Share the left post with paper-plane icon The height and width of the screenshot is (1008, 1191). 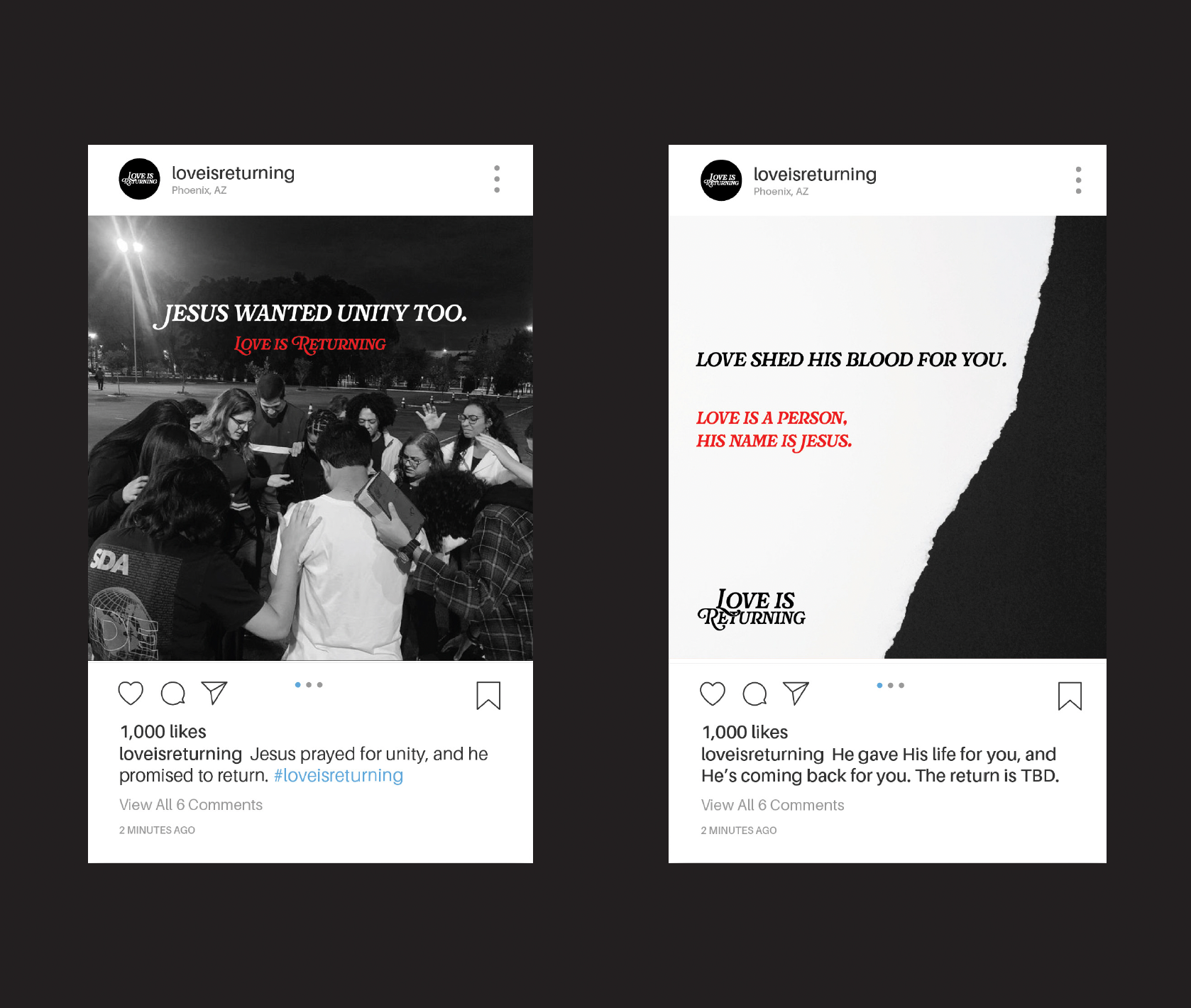pyautogui.click(x=214, y=693)
